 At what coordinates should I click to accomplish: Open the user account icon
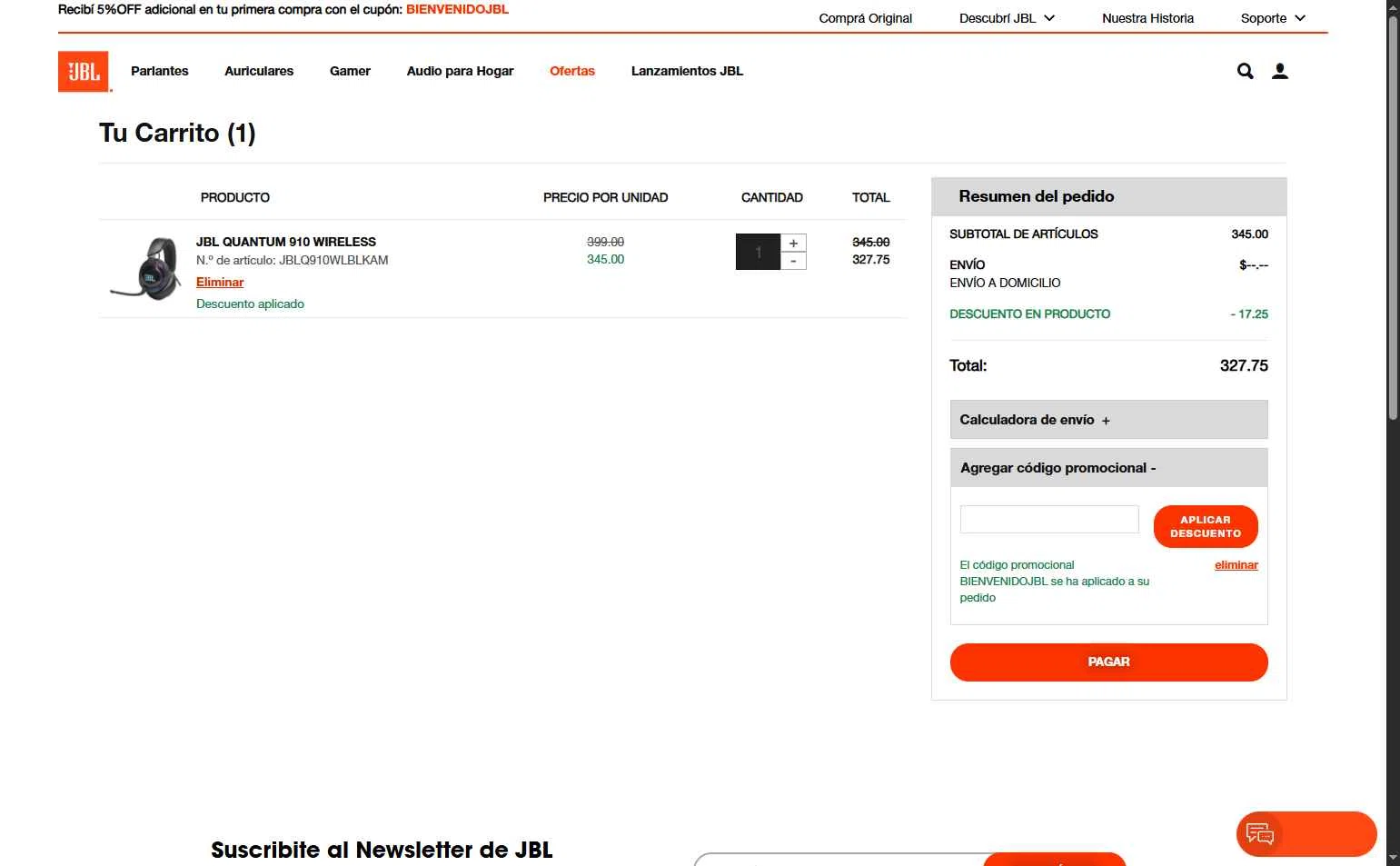point(1279,71)
